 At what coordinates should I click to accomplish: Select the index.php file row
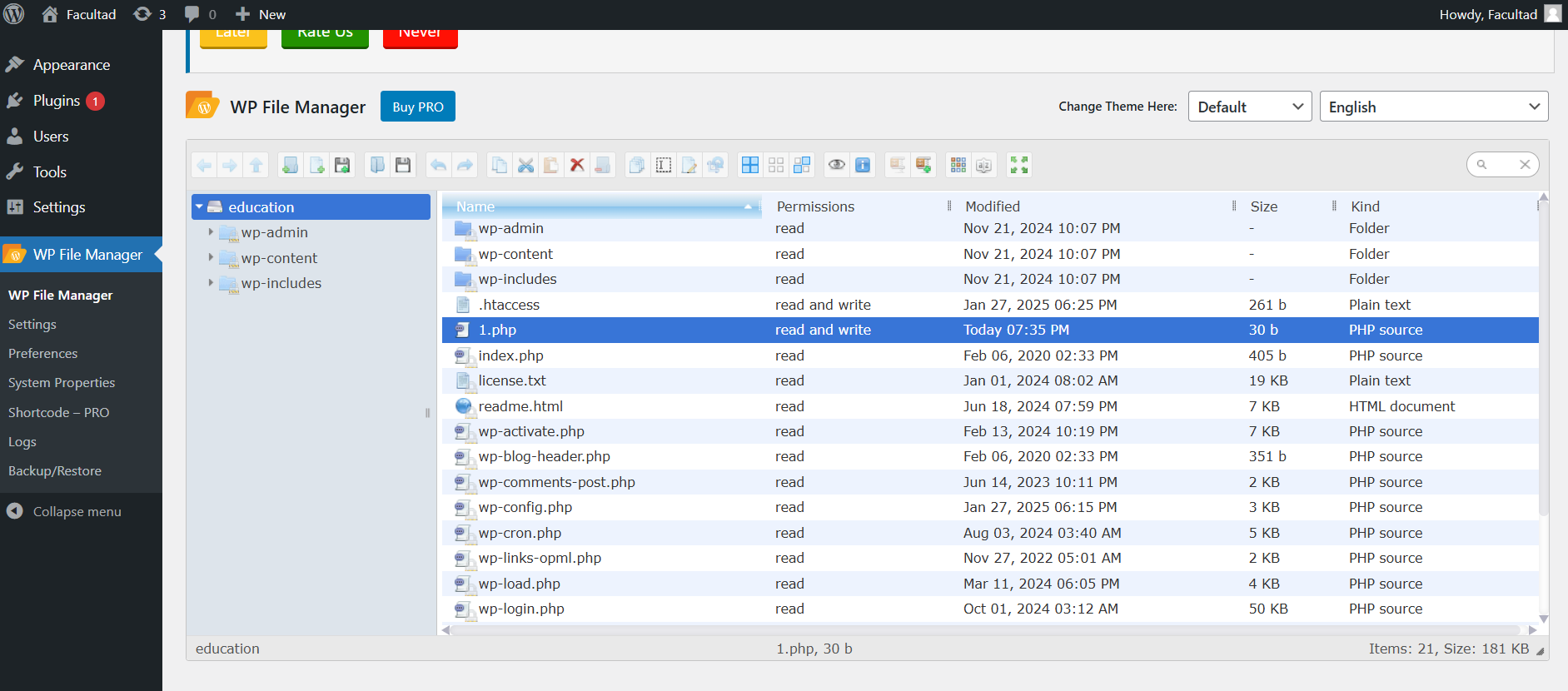pyautogui.click(x=990, y=355)
